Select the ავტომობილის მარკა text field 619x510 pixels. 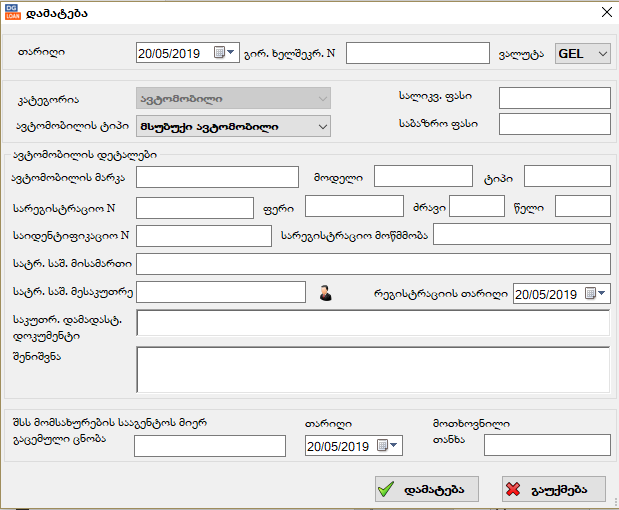click(217, 177)
